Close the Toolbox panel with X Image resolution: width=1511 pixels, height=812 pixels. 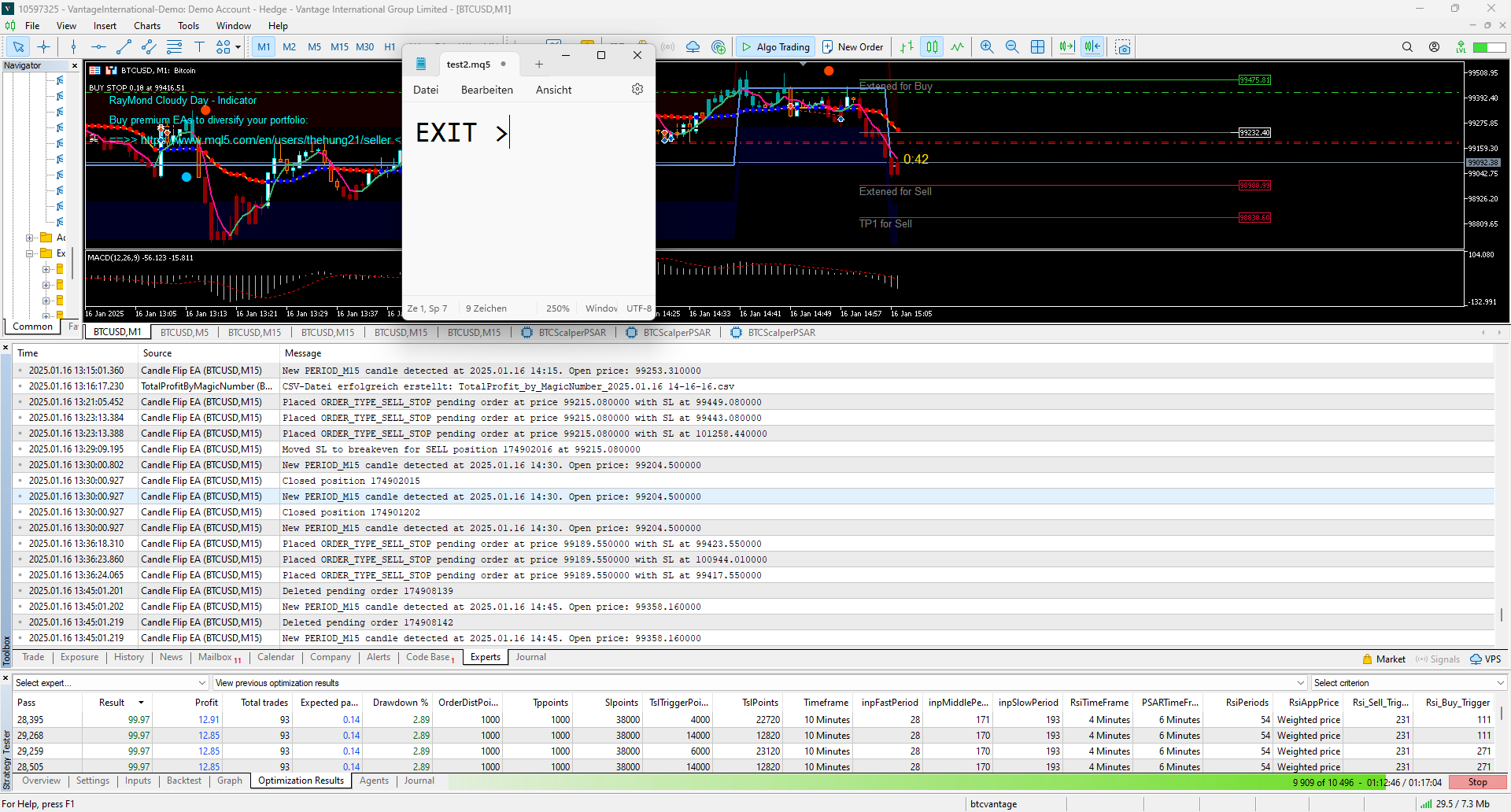[6, 348]
